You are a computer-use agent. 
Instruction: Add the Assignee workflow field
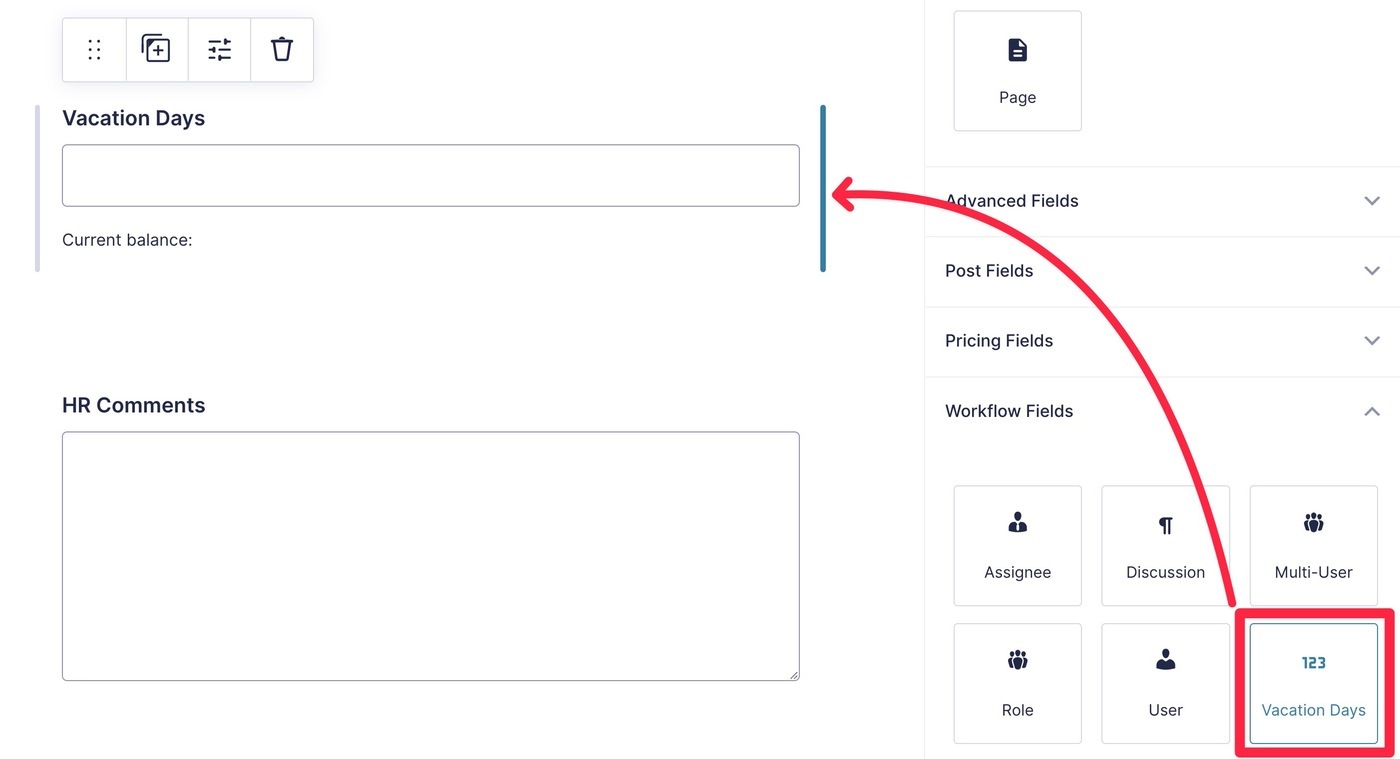1017,546
